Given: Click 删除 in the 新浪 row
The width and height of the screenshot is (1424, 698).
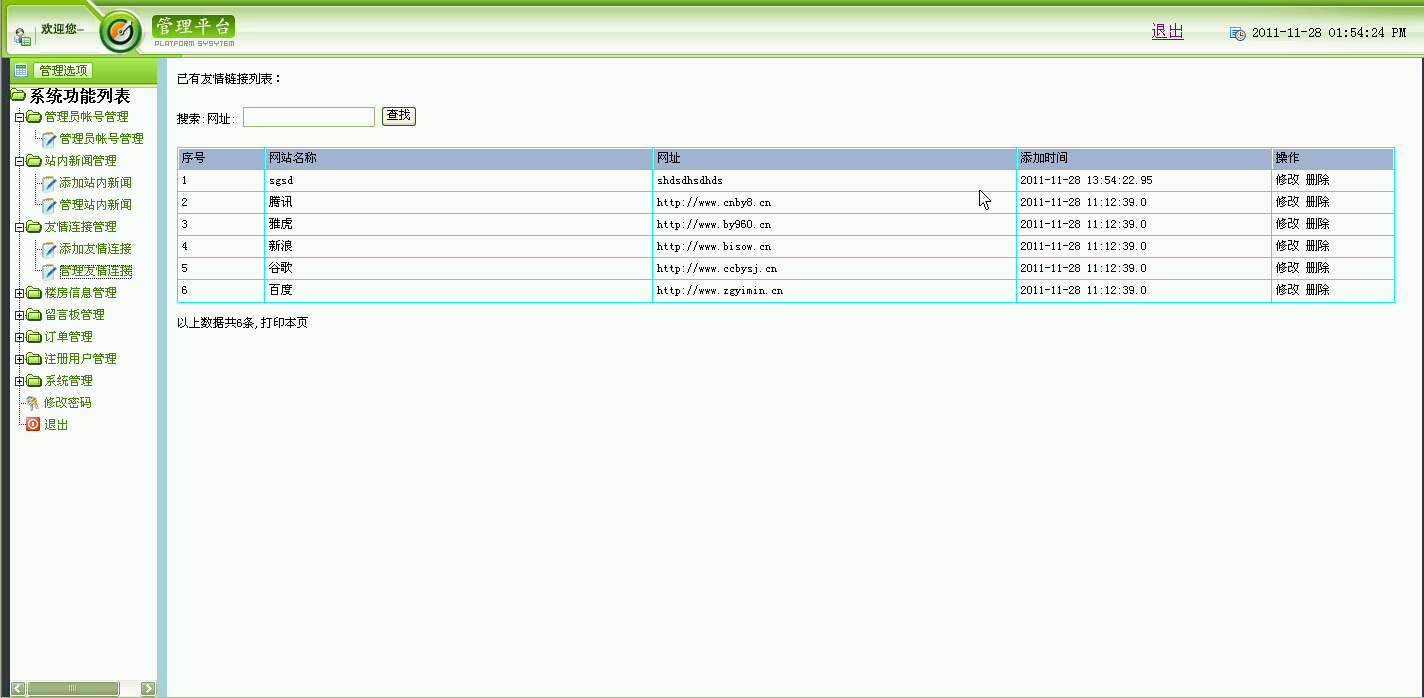Looking at the screenshot, I should (x=1317, y=246).
